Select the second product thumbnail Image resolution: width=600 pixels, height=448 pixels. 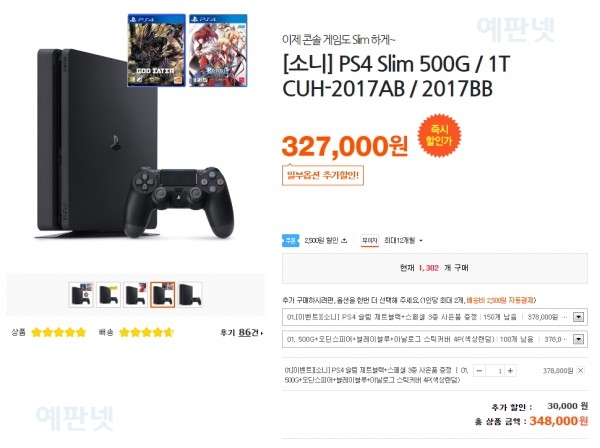[x=108, y=295]
